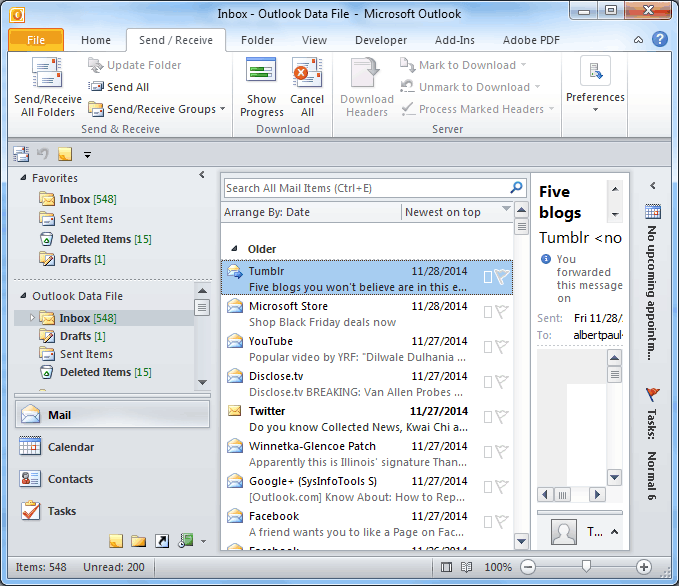Click the Outlook application icon in title bar
The width and height of the screenshot is (679, 586).
click(x=17, y=14)
